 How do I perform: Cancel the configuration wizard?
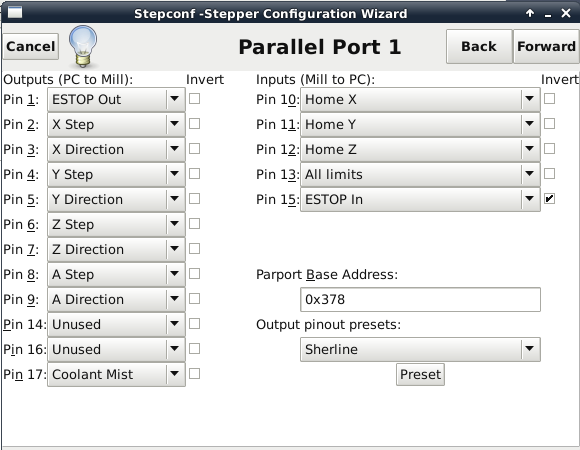[x=31, y=47]
